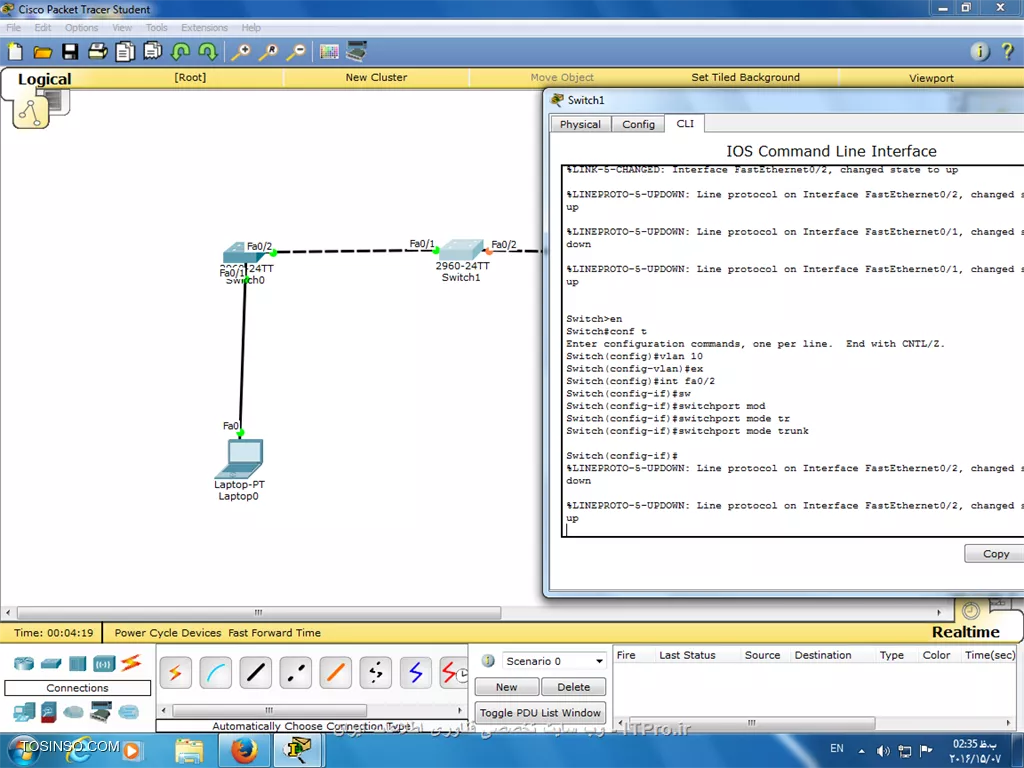Screen dimensions: 1024x768
Task: Choose the Phone cable connection
Action: coord(376,672)
